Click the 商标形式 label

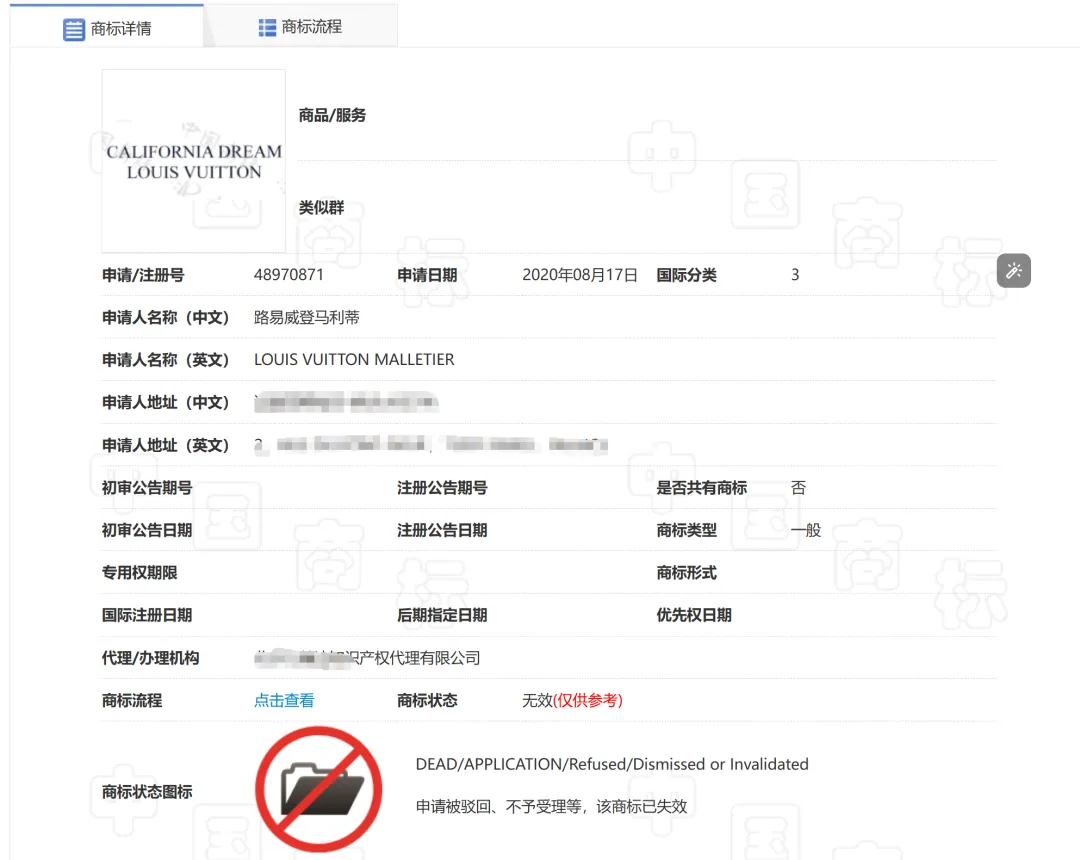pyautogui.click(x=687, y=572)
